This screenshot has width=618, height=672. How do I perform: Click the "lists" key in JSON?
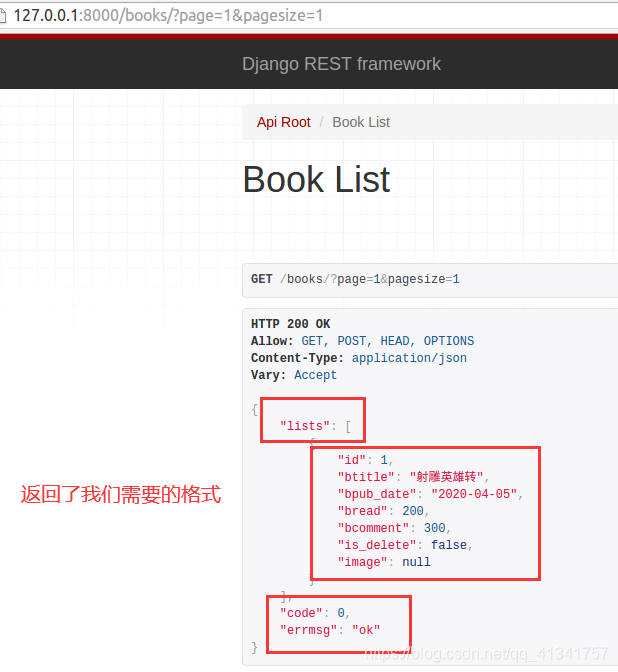point(305,426)
